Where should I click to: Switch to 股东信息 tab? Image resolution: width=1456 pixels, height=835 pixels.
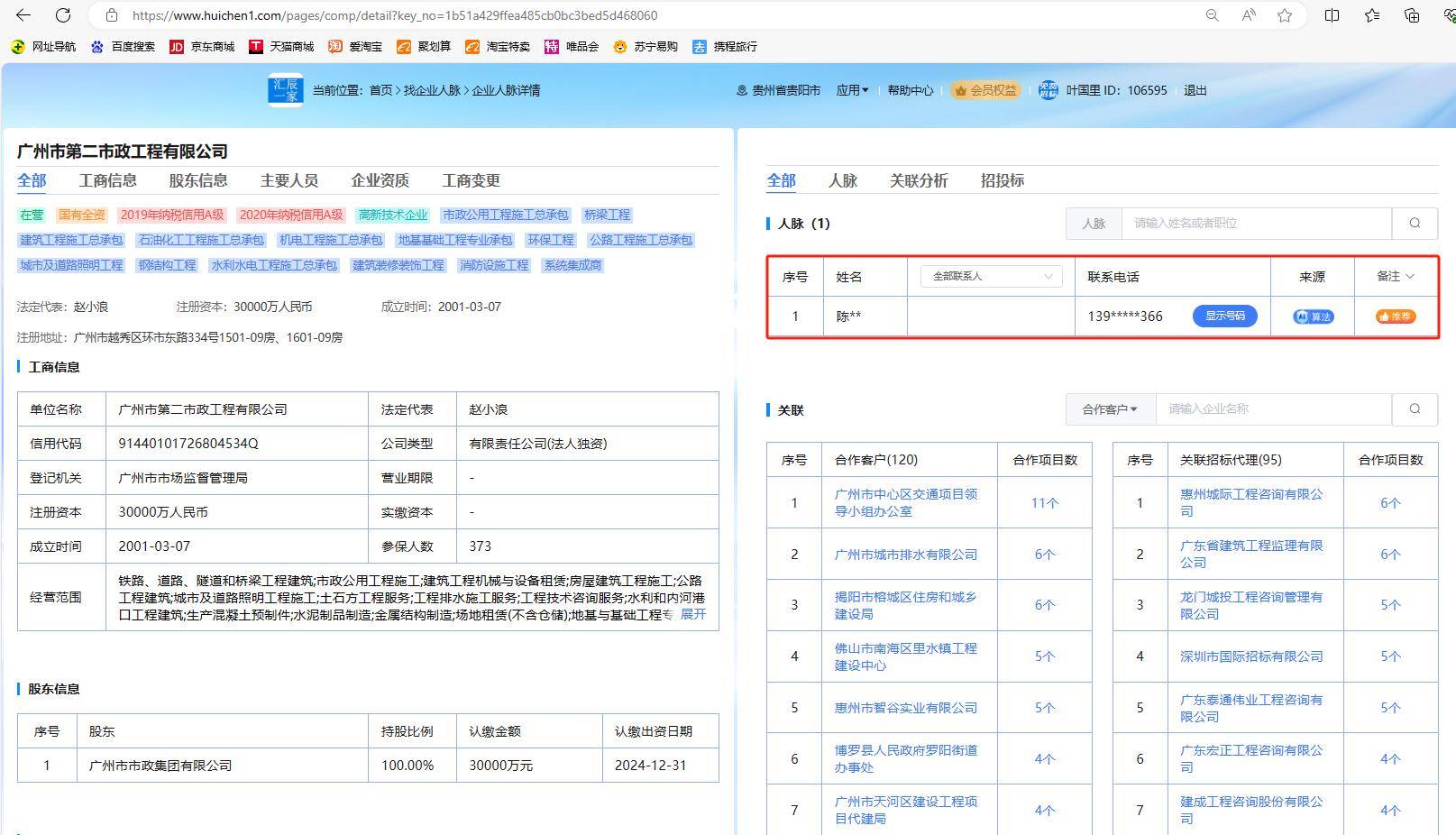pyautogui.click(x=198, y=180)
